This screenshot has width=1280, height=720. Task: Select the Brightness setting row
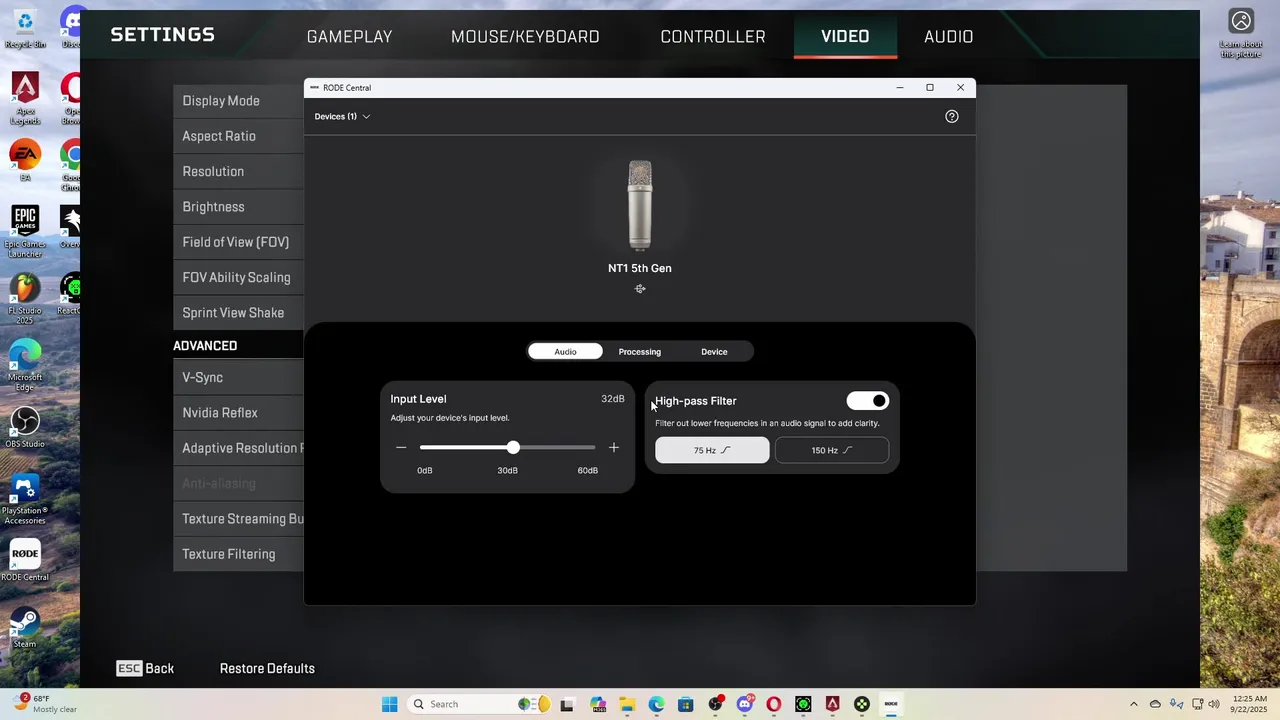pos(238,207)
